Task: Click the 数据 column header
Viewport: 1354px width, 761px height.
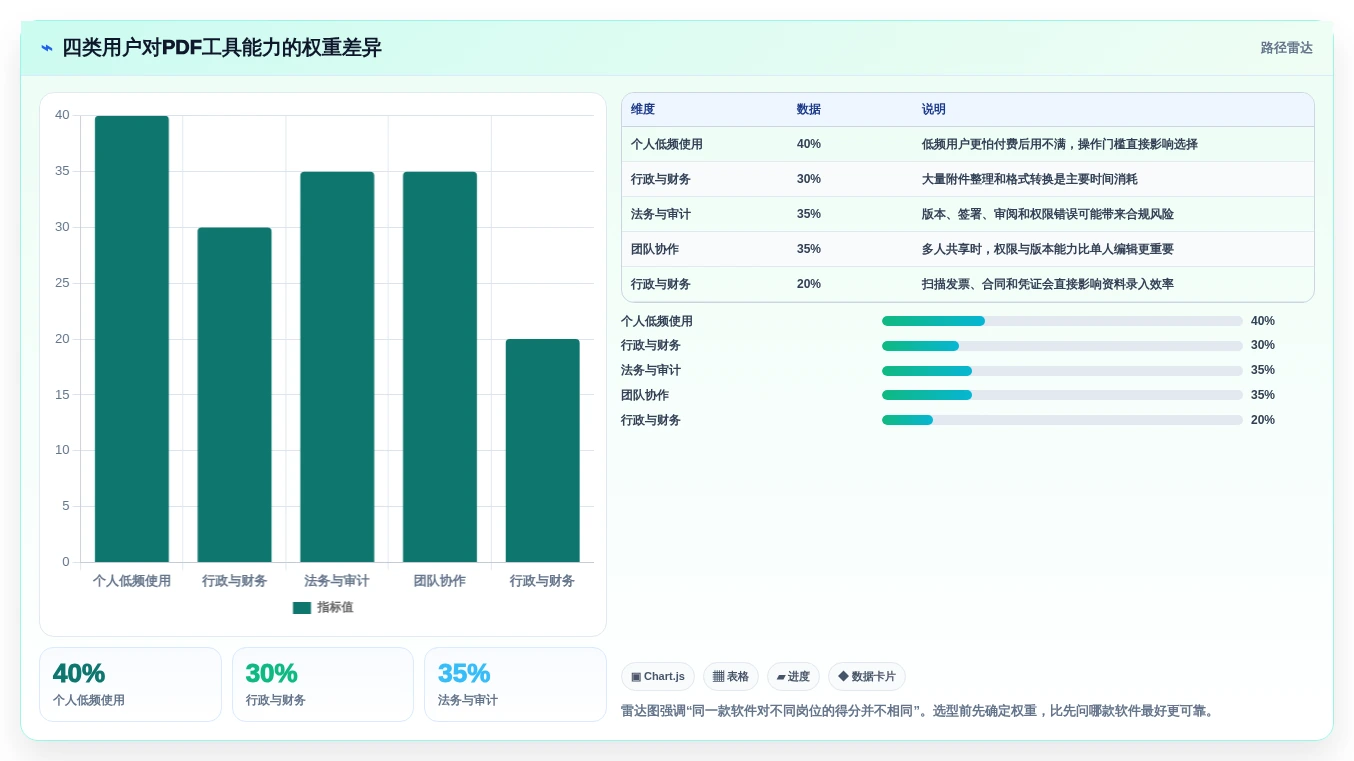Action: 809,109
